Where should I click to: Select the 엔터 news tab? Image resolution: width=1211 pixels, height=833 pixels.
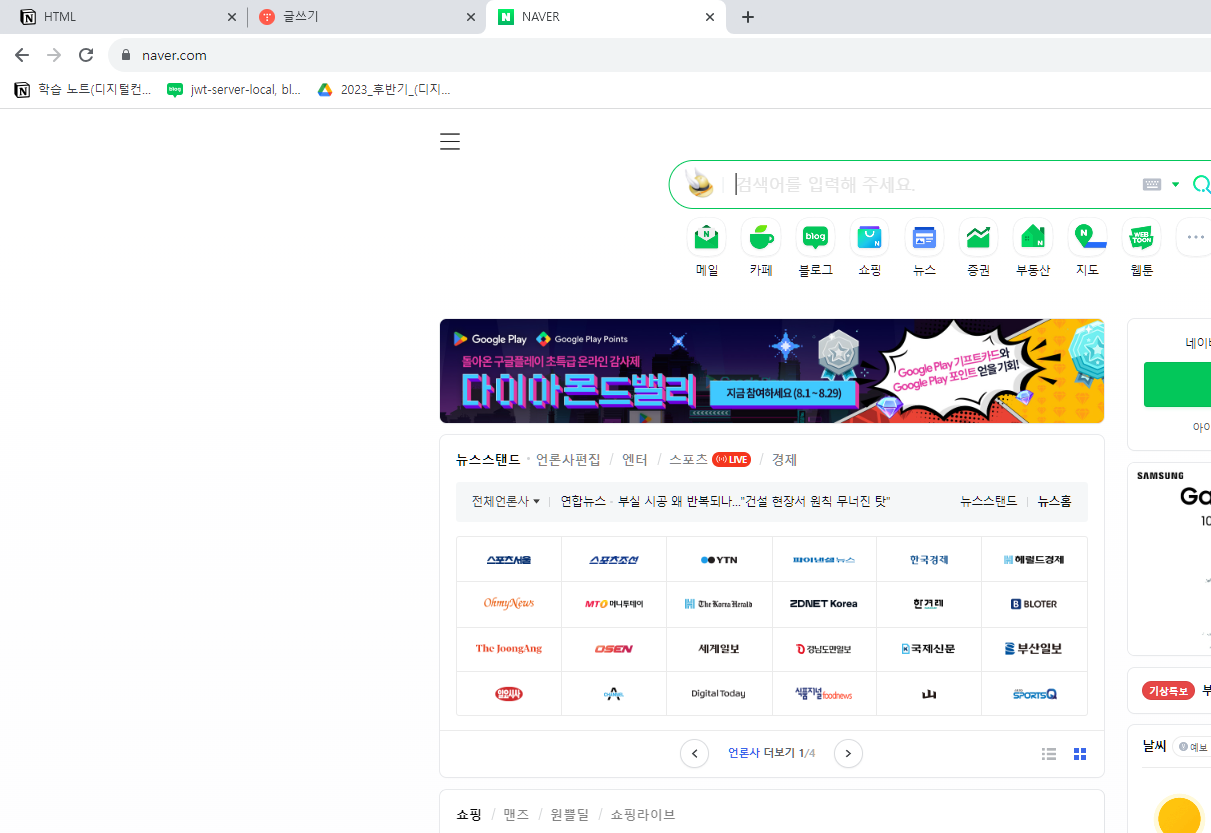coord(635,460)
